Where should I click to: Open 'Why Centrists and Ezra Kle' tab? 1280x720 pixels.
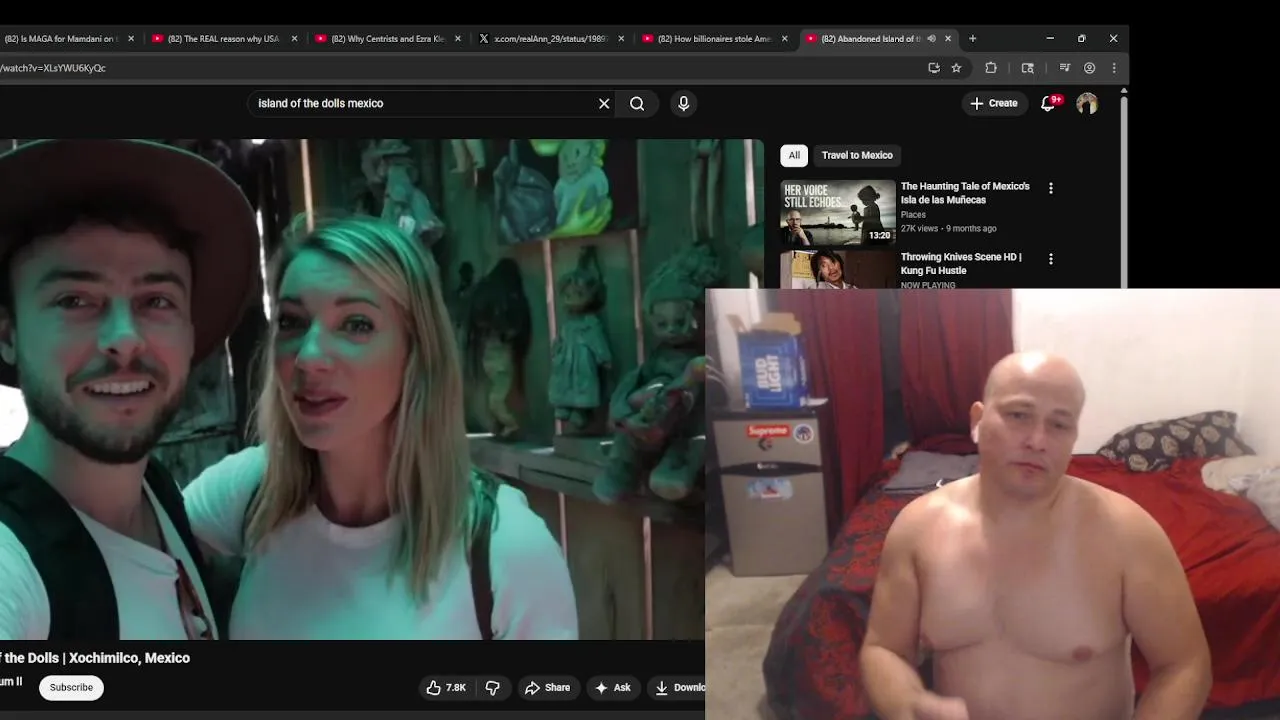[x=387, y=39]
